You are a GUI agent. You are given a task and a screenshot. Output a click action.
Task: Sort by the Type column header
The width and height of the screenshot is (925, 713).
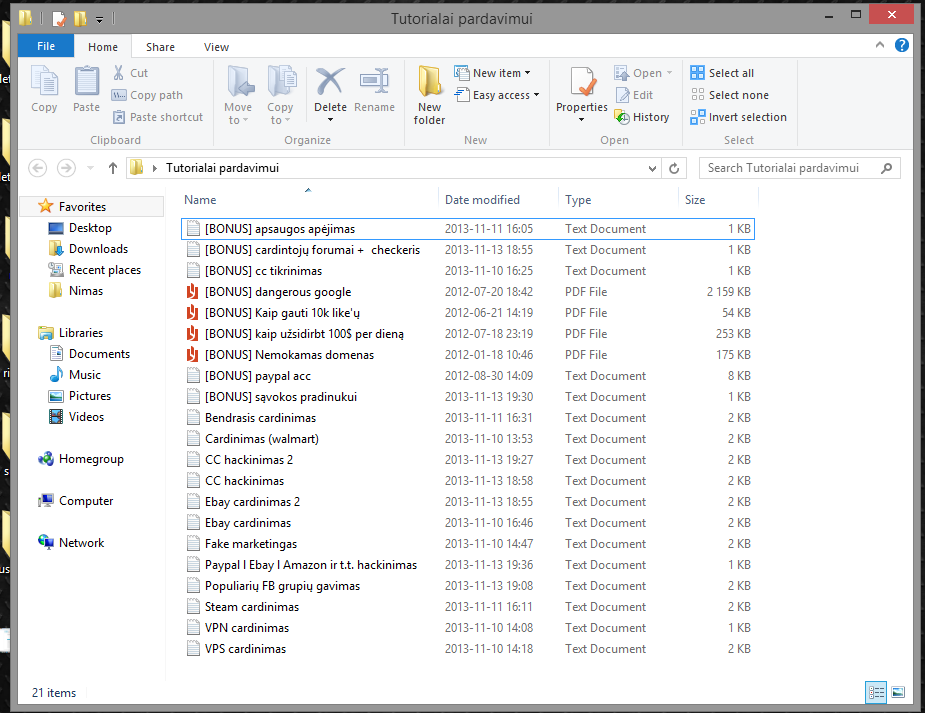[x=578, y=200]
